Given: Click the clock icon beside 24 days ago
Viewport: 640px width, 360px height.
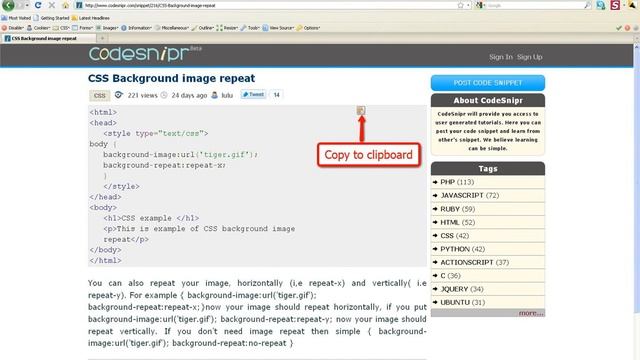Looking at the screenshot, I should [x=164, y=95].
